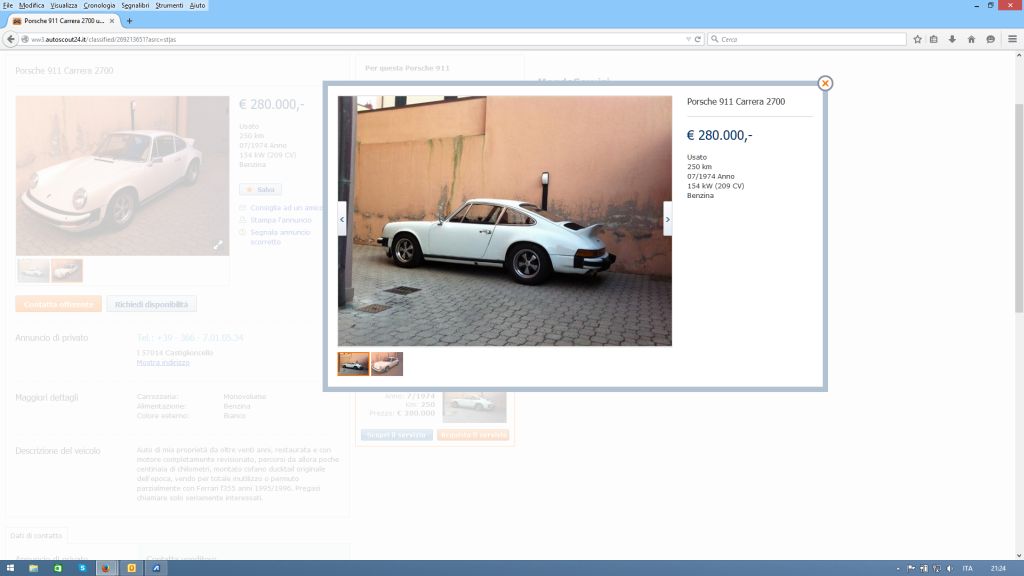Go to the Firefox home page
Screen dimensions: 1024x576
point(971,39)
